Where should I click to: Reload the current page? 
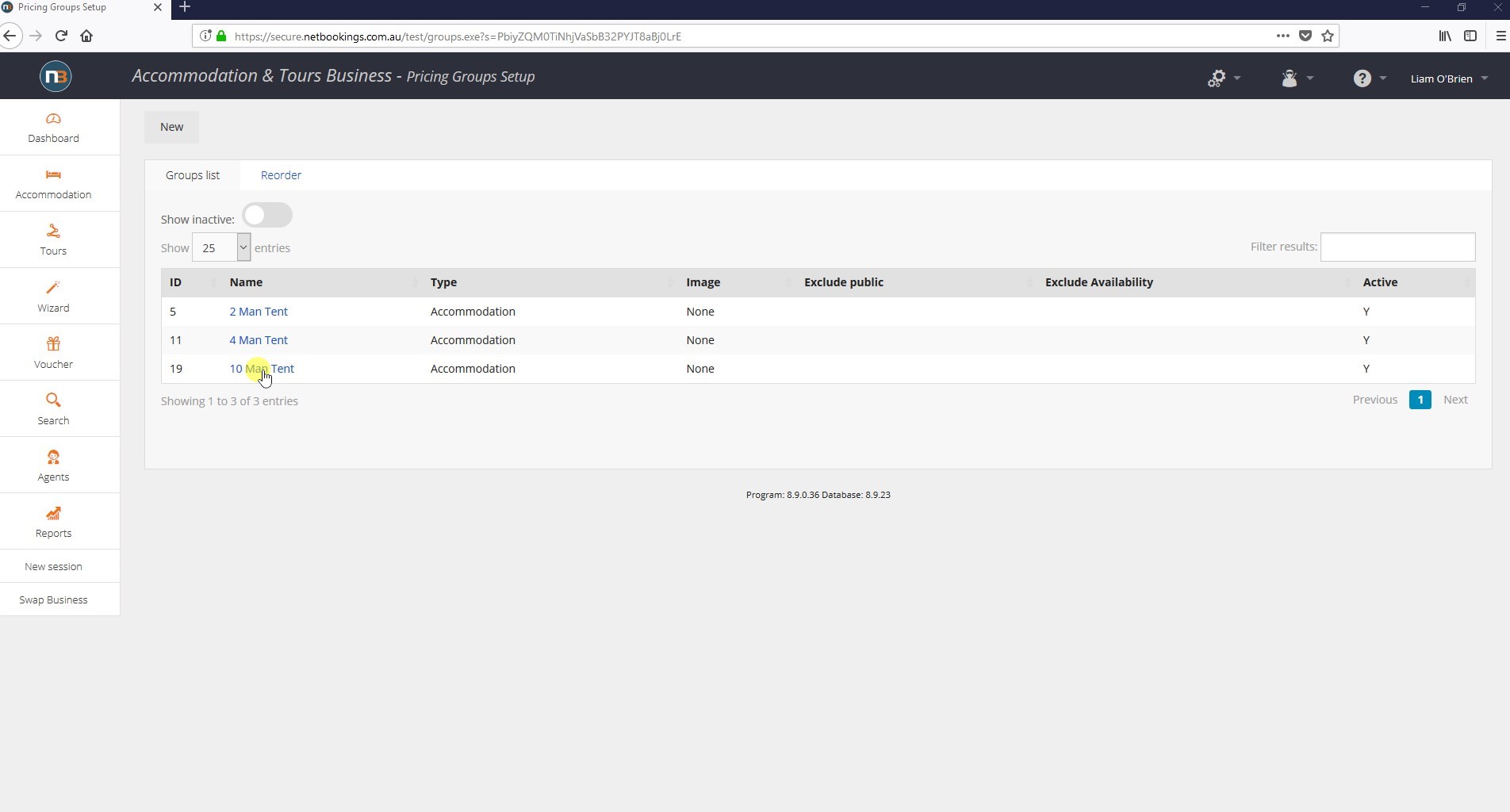(x=61, y=36)
